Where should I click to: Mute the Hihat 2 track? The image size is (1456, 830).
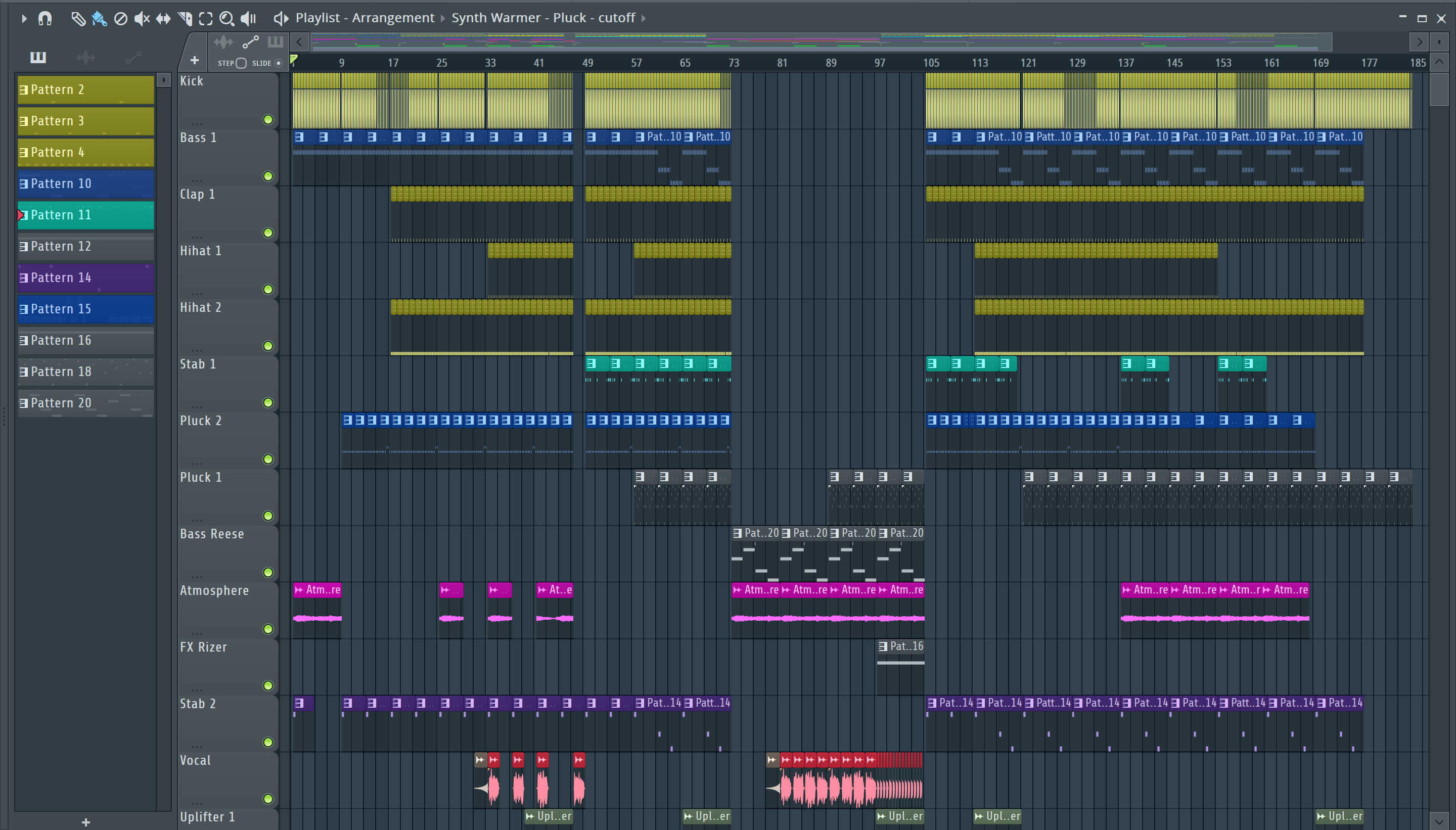pyautogui.click(x=268, y=346)
